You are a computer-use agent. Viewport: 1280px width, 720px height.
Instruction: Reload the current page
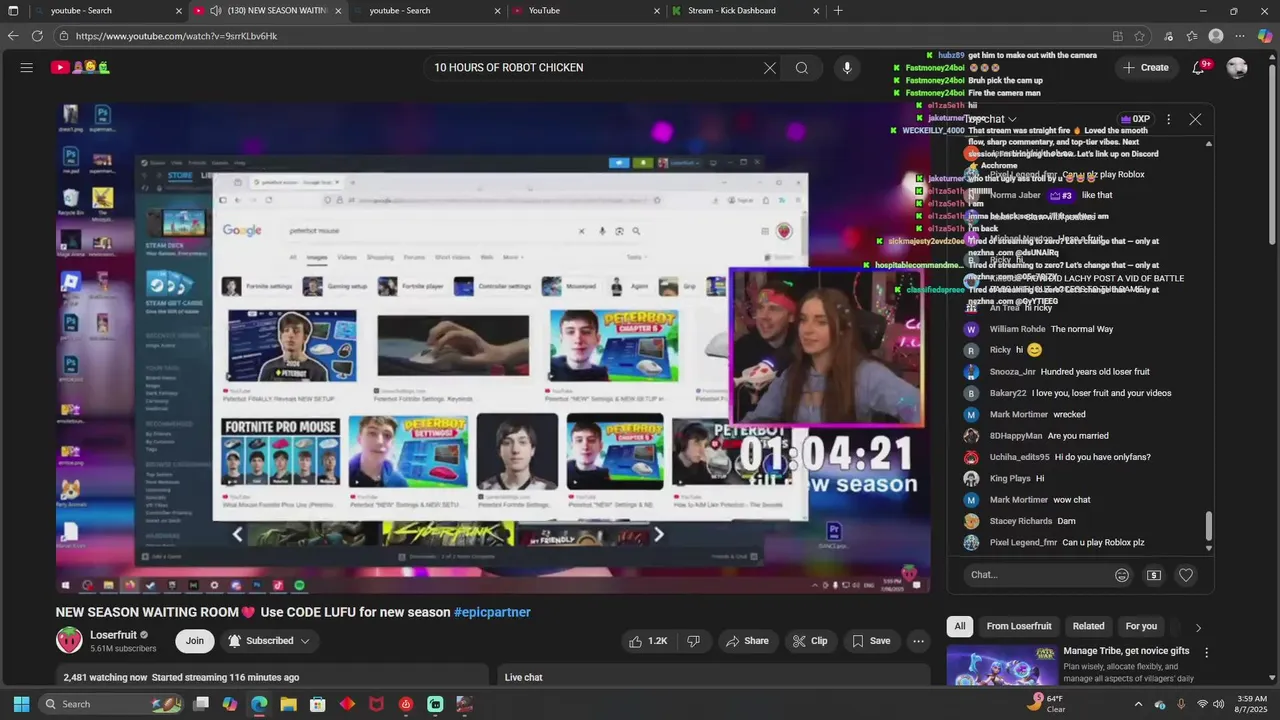[x=37, y=36]
